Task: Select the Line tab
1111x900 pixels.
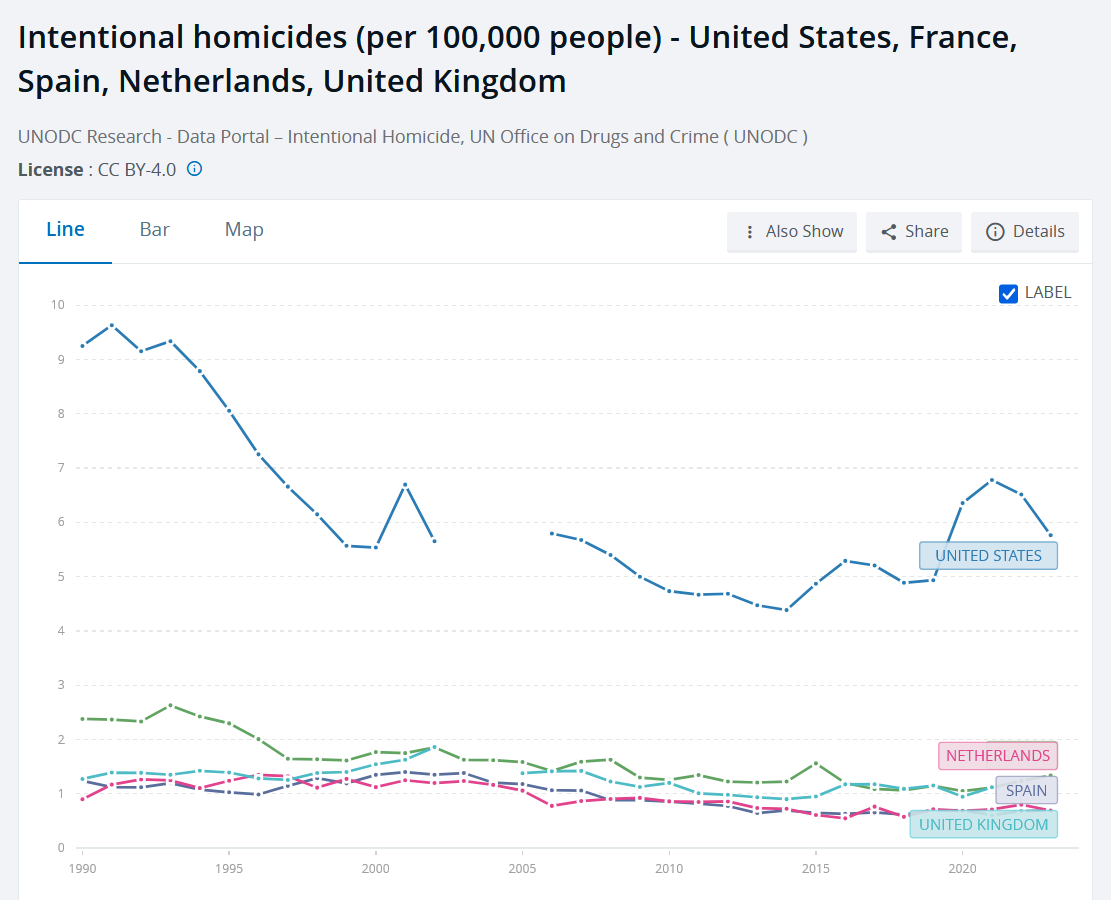Action: [x=65, y=230]
